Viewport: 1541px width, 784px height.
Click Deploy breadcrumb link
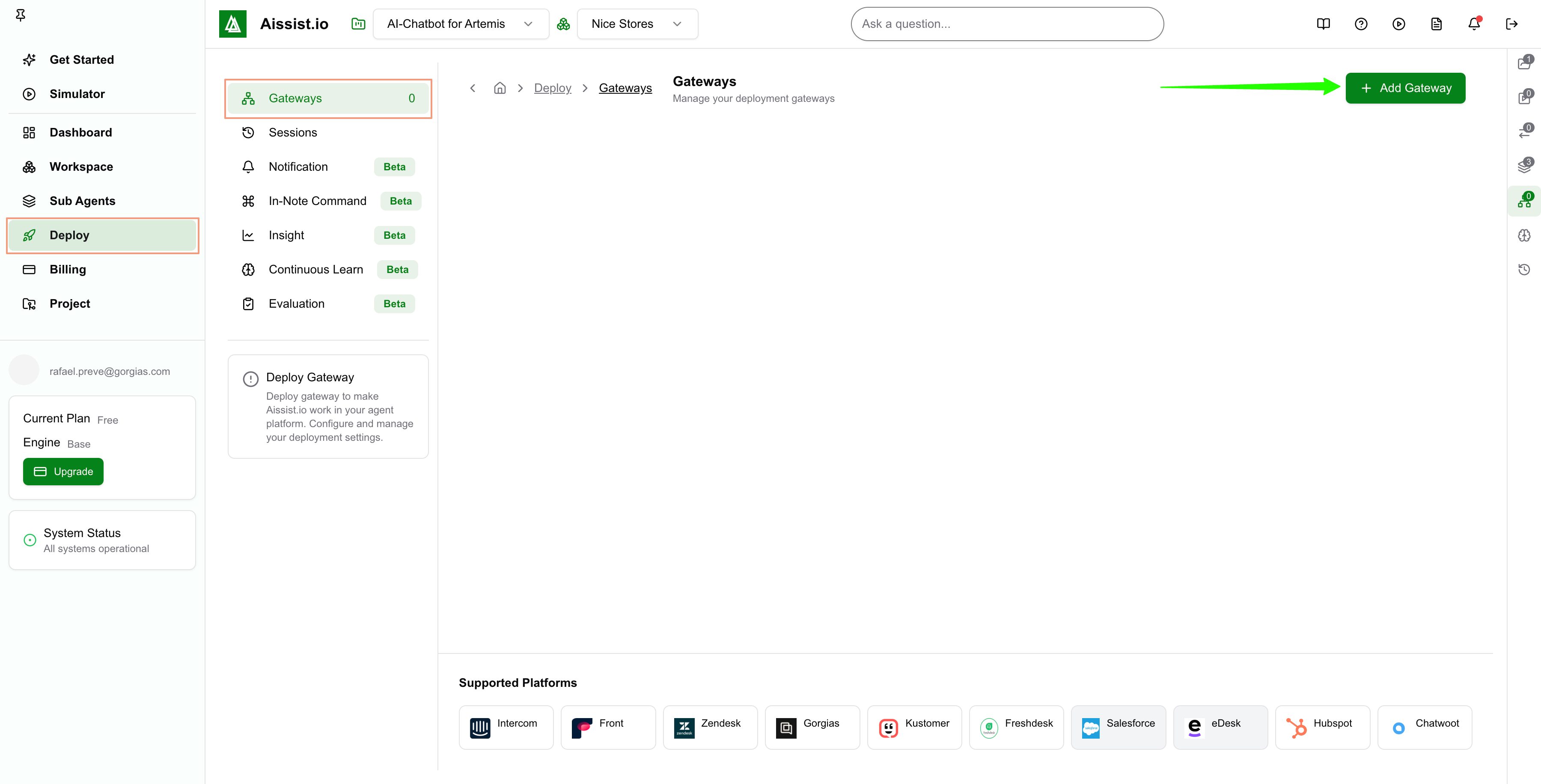coord(552,88)
